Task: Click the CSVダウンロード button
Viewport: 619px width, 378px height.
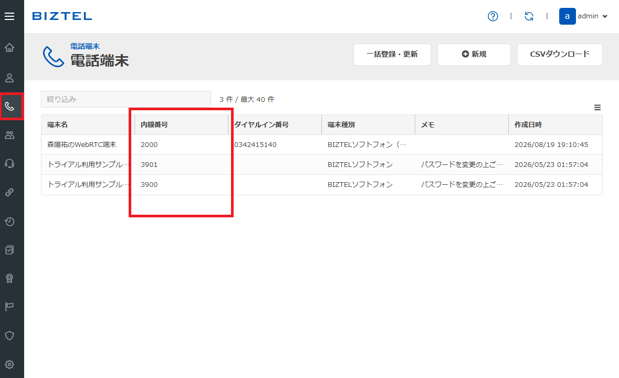Action: coord(560,54)
